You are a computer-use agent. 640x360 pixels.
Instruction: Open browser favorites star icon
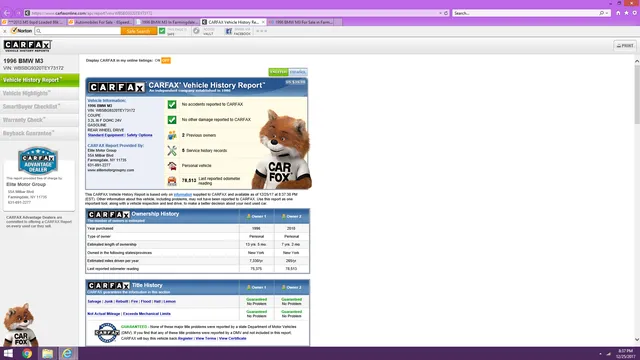626,13
